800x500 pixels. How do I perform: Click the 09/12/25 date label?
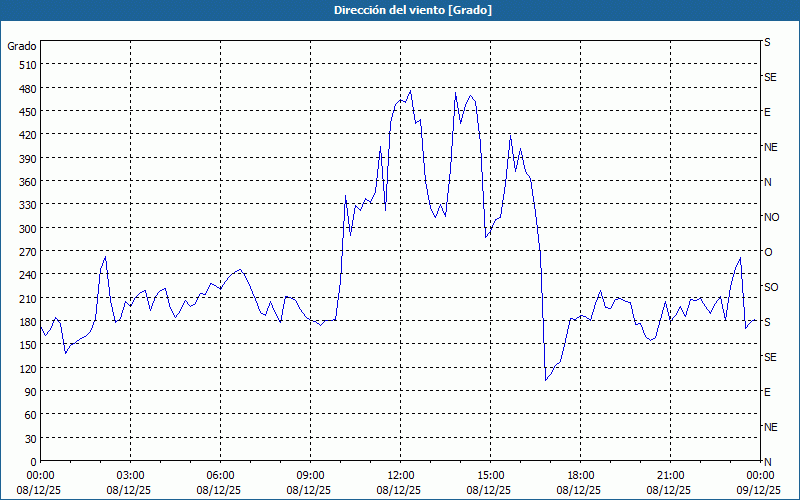tap(759, 490)
